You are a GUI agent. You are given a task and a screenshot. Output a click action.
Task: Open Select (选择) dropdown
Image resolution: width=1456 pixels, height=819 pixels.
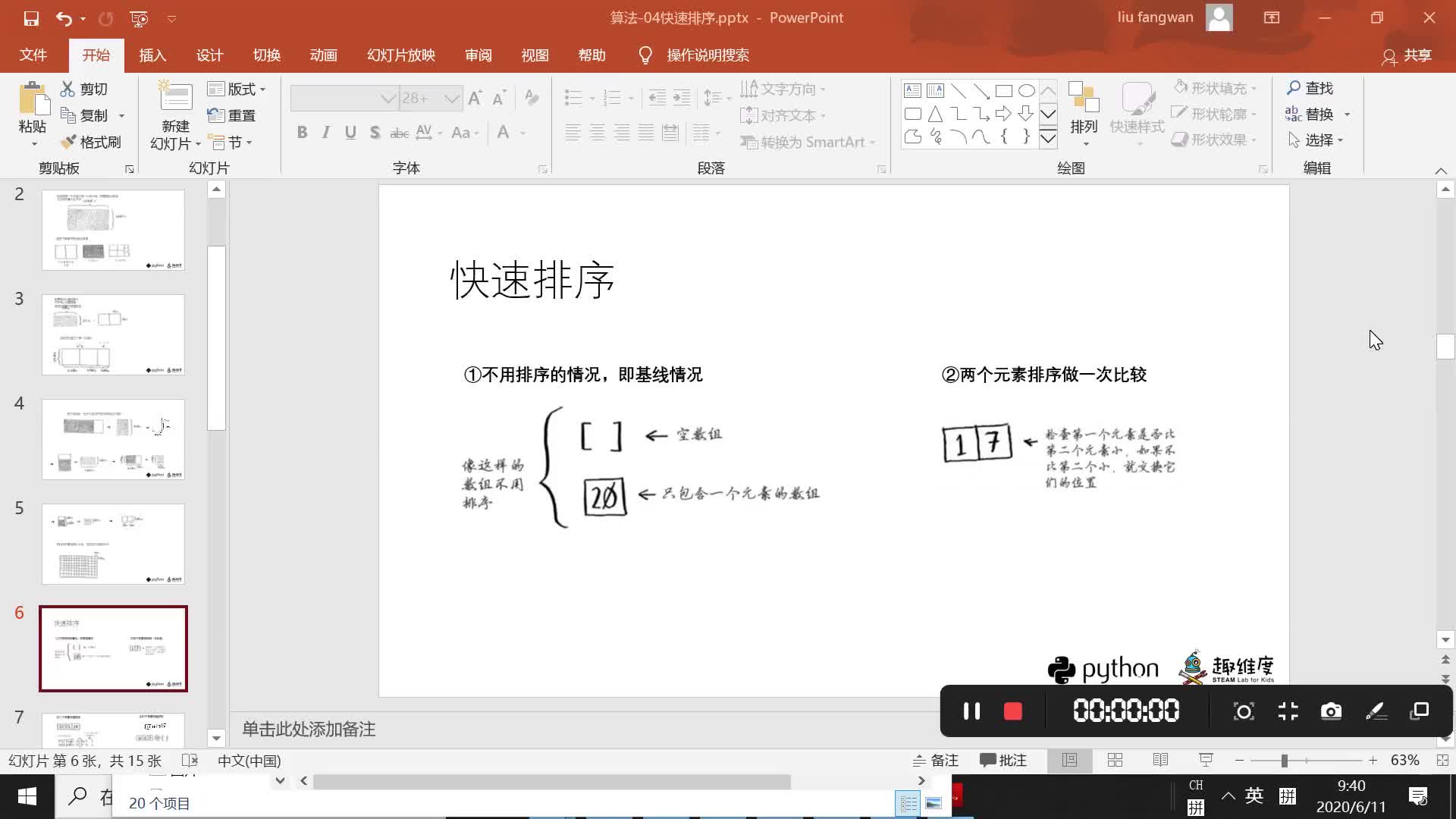coord(1316,140)
